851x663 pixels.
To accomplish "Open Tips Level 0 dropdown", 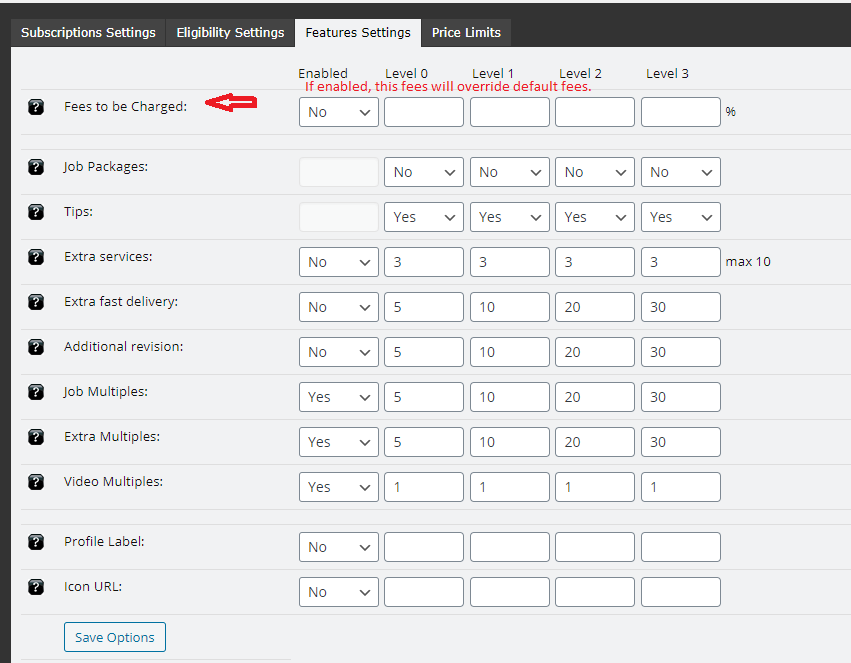I will [x=424, y=218].
